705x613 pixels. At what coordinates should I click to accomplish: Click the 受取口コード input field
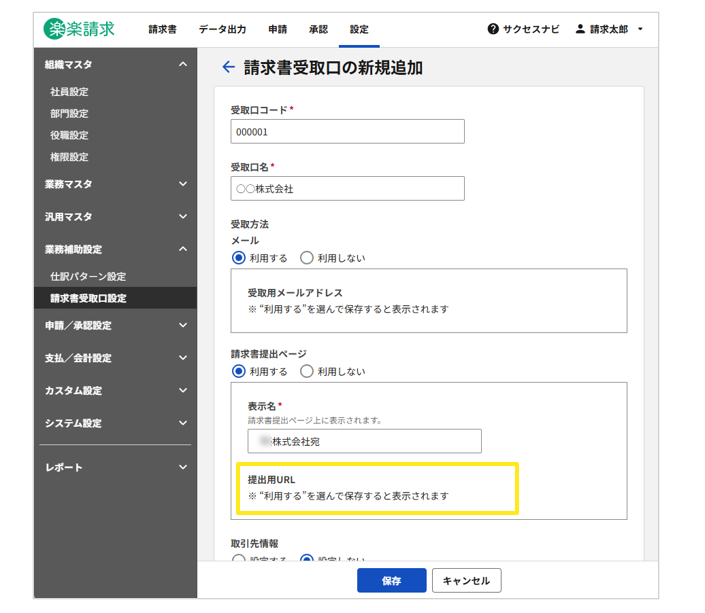347,131
